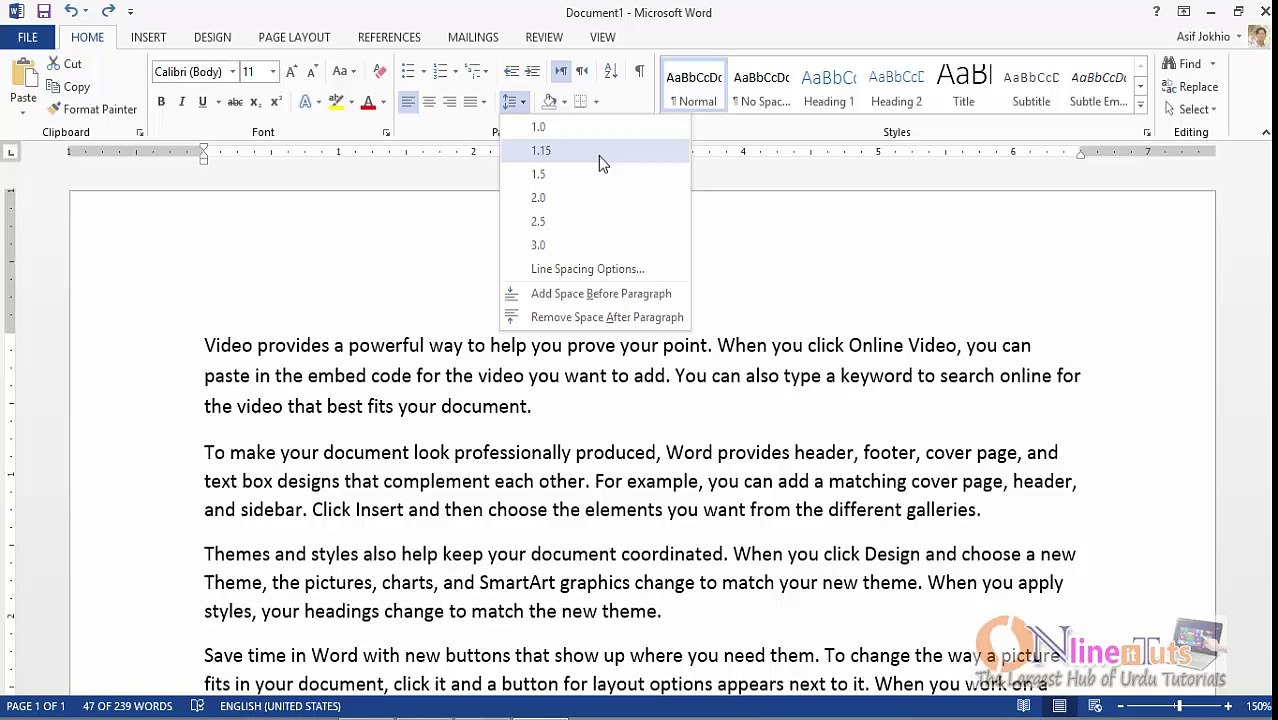1278x720 pixels.
Task: Open the borders dropdown arrow
Action: pos(596,102)
